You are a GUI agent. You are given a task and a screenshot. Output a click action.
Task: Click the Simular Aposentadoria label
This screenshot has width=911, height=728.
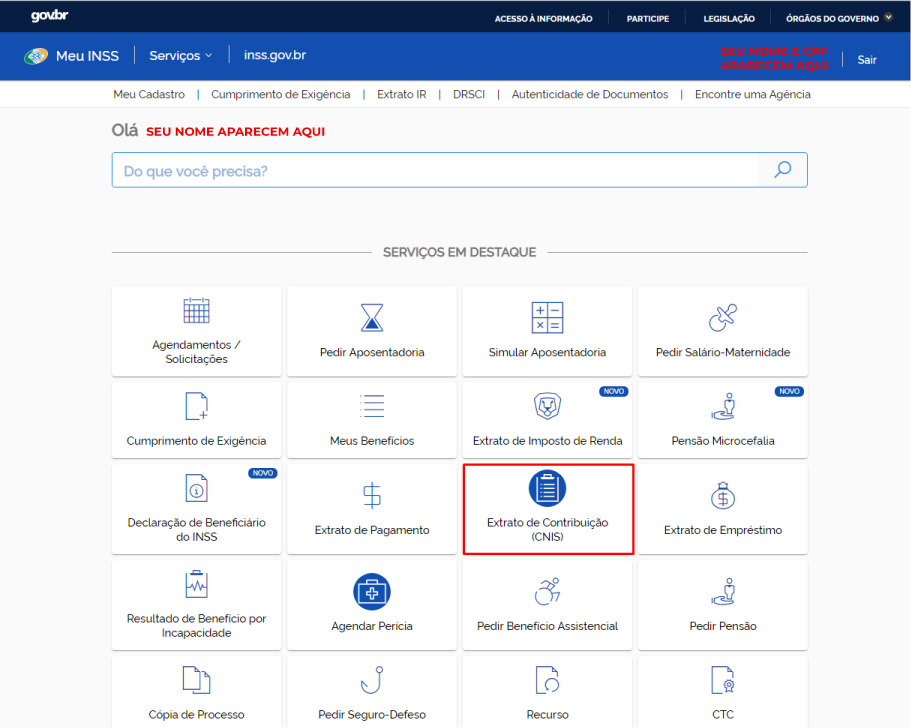click(x=547, y=352)
